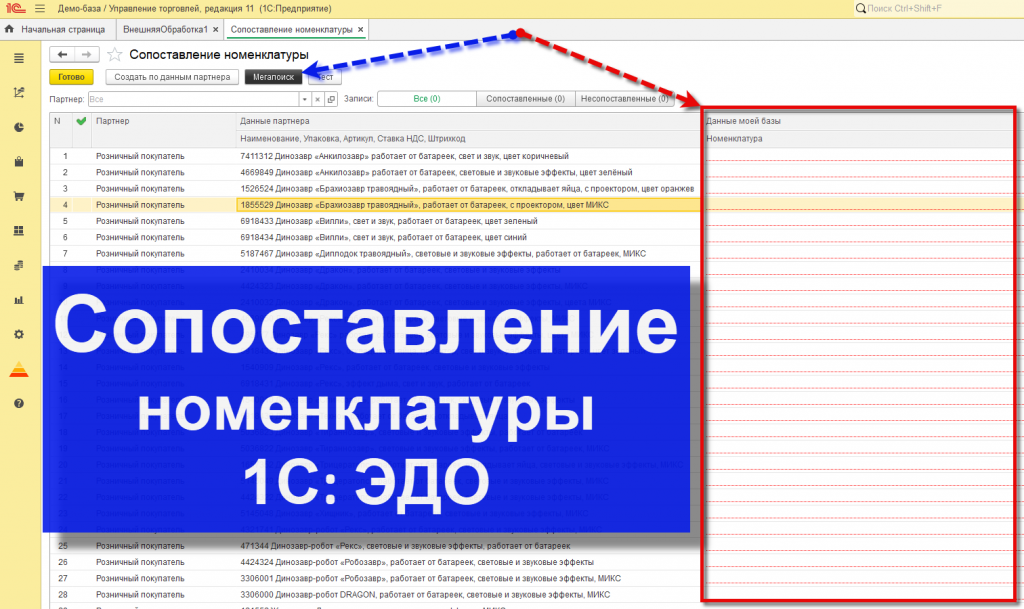Image resolution: width=1024 pixels, height=609 pixels.
Task: Open the shopping cart sales icon
Action: click(x=19, y=196)
